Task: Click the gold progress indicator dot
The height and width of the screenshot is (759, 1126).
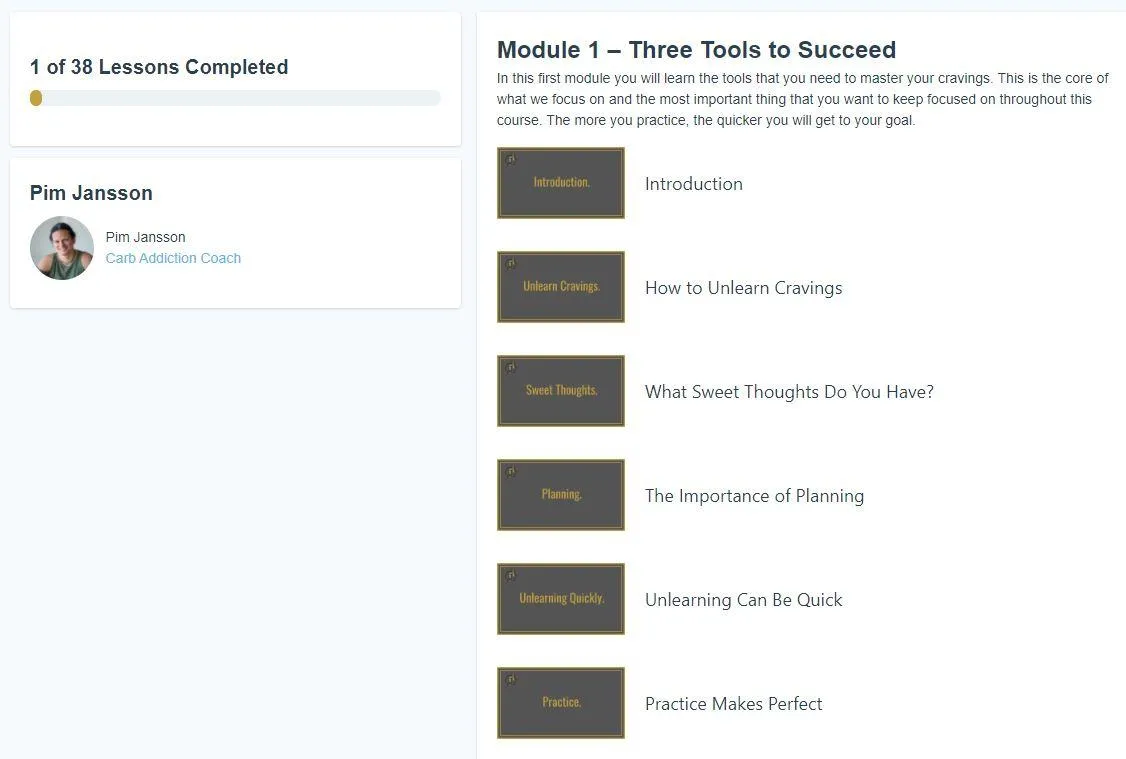Action: tap(36, 98)
